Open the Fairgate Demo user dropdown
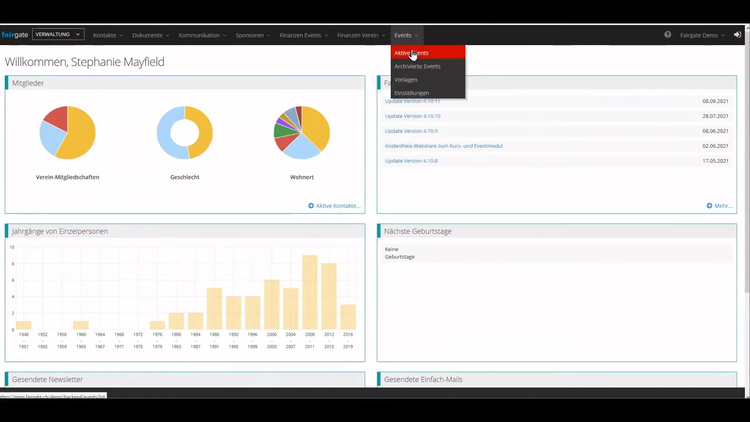The height and width of the screenshot is (422, 750). pyautogui.click(x=702, y=35)
